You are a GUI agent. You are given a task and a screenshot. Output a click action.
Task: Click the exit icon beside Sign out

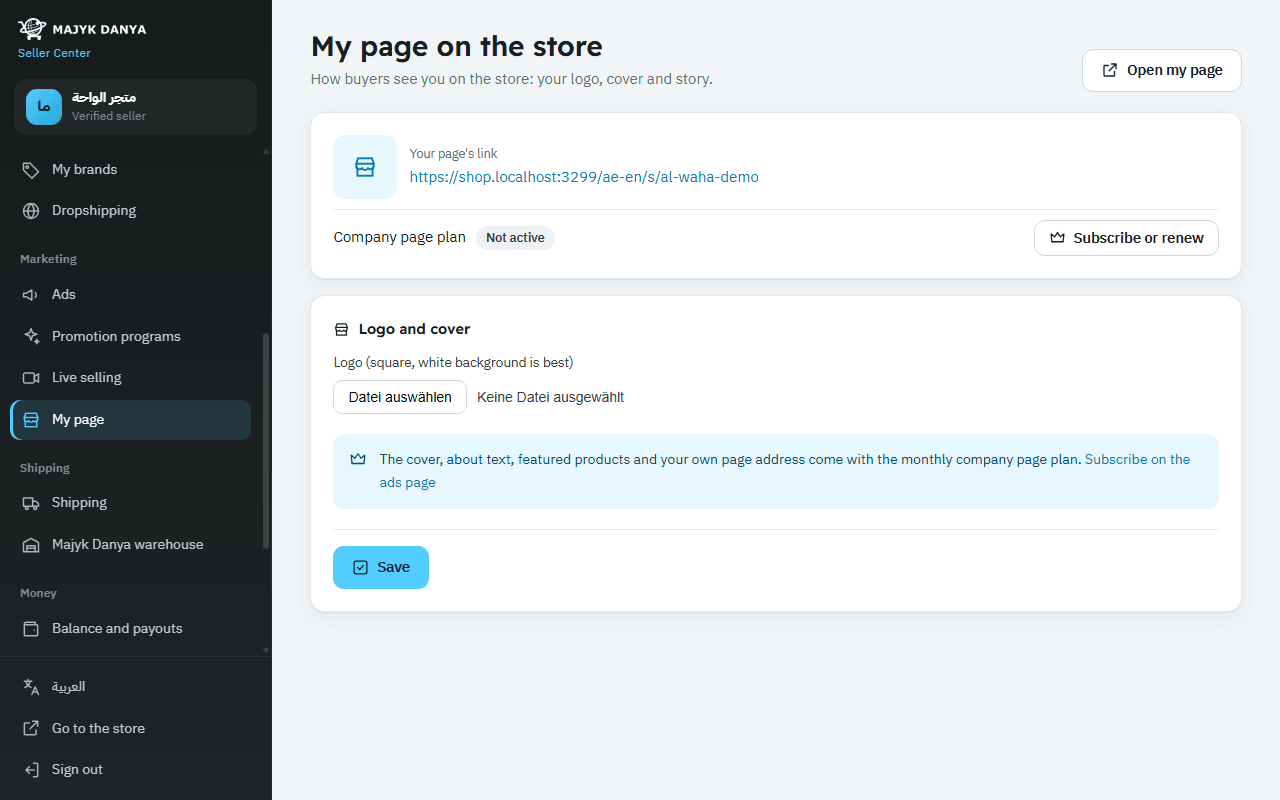[x=31, y=770]
